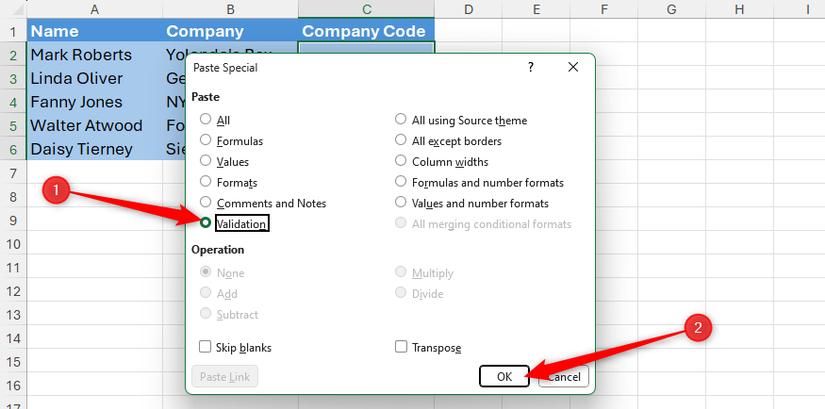This screenshot has height=409, width=825.
Task: Click the Fanny Jones cell
Action: coord(95,102)
